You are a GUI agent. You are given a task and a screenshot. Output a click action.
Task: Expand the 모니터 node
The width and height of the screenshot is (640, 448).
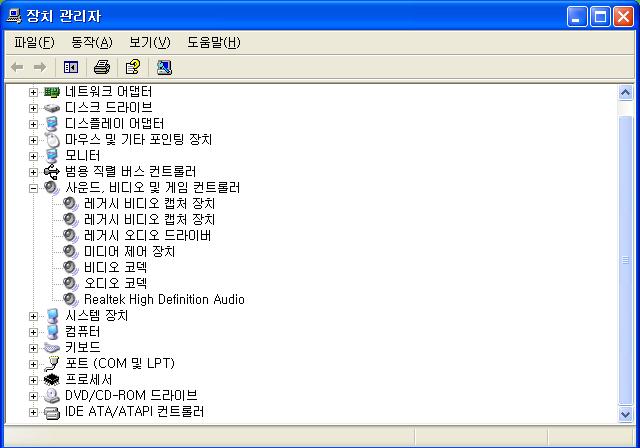tap(33, 156)
